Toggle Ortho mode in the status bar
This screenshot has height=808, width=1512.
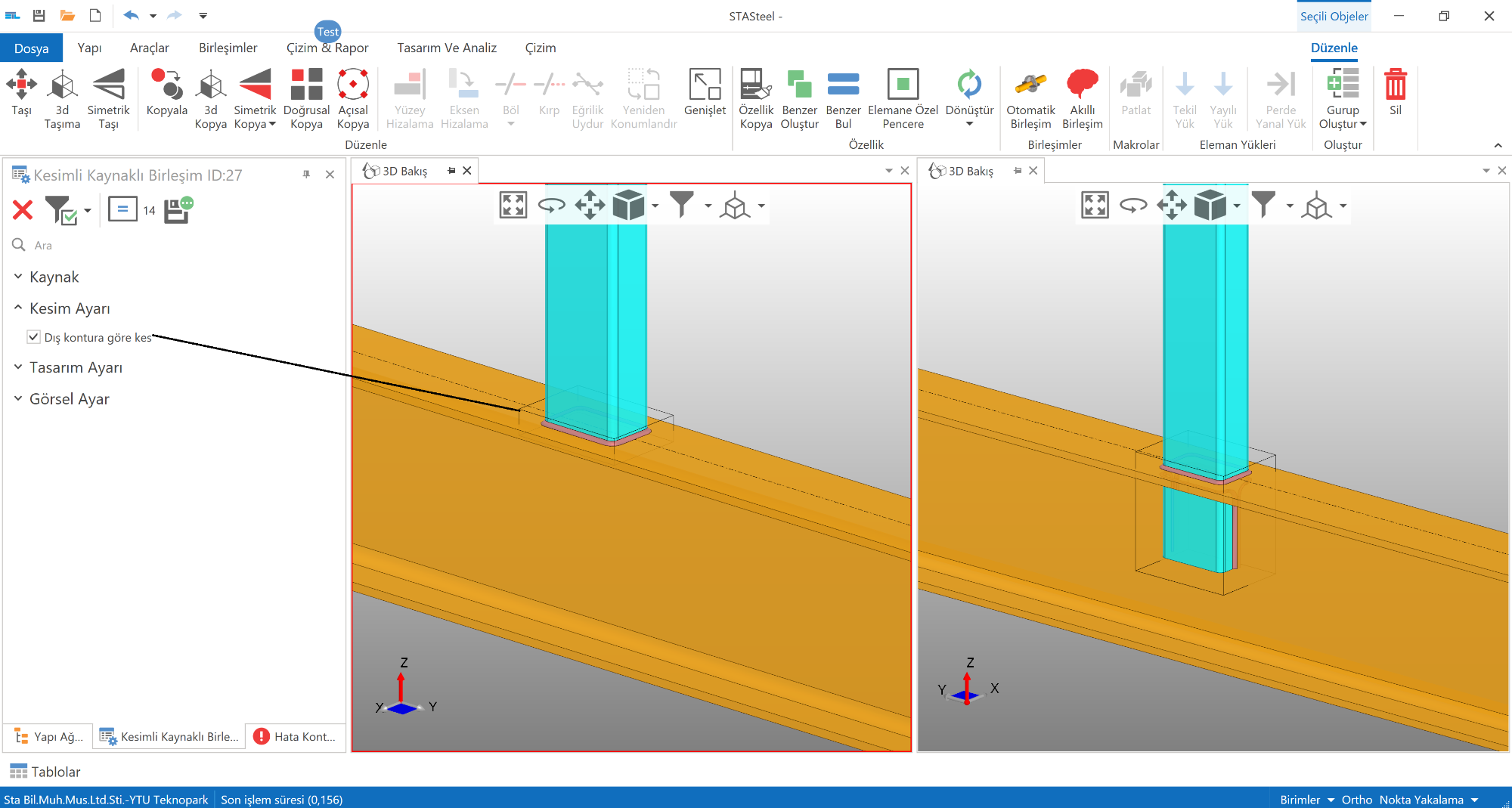pos(1356,800)
